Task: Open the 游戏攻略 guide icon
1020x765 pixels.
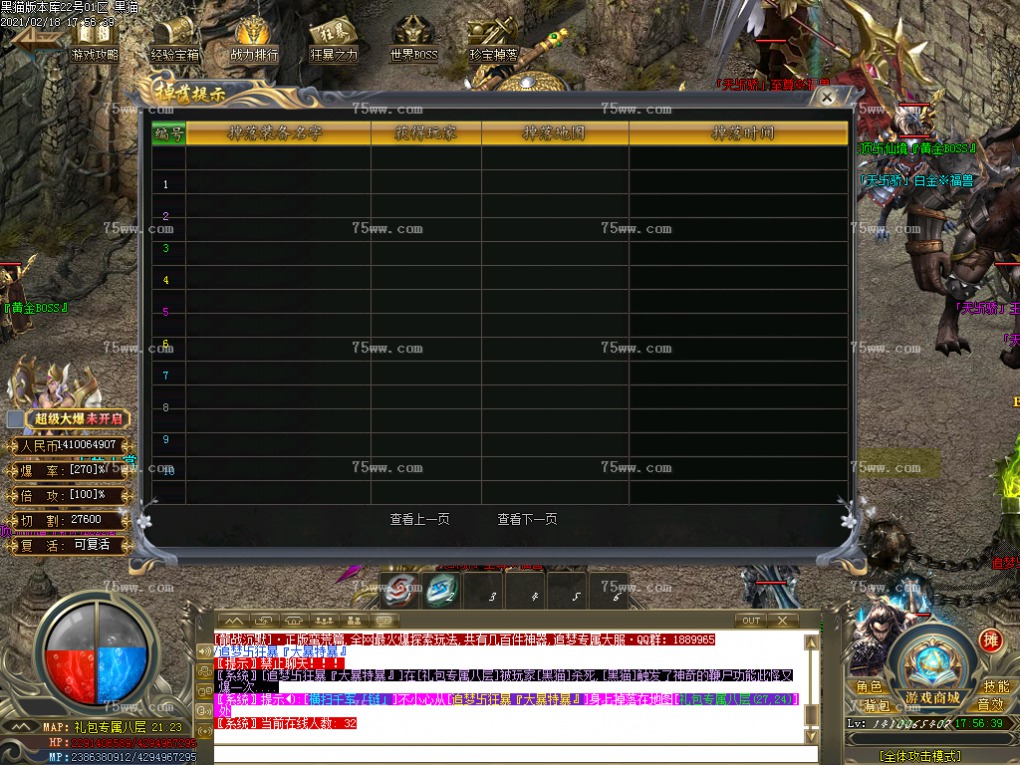Action: [x=95, y=42]
